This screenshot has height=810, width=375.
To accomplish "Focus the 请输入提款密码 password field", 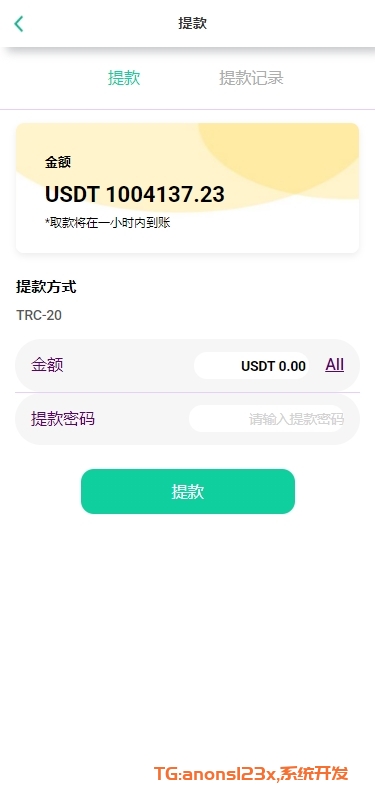I will [266, 419].
